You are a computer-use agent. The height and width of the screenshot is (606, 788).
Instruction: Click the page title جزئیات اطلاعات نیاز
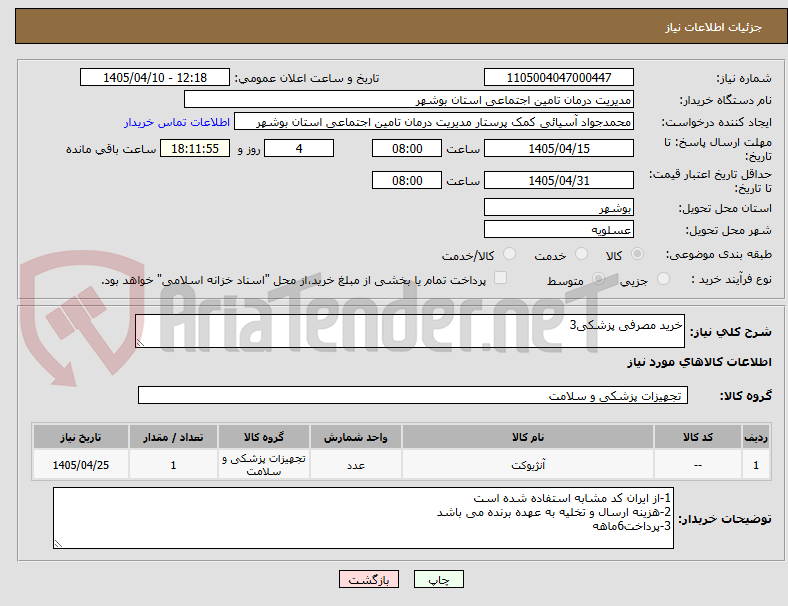tap(714, 27)
